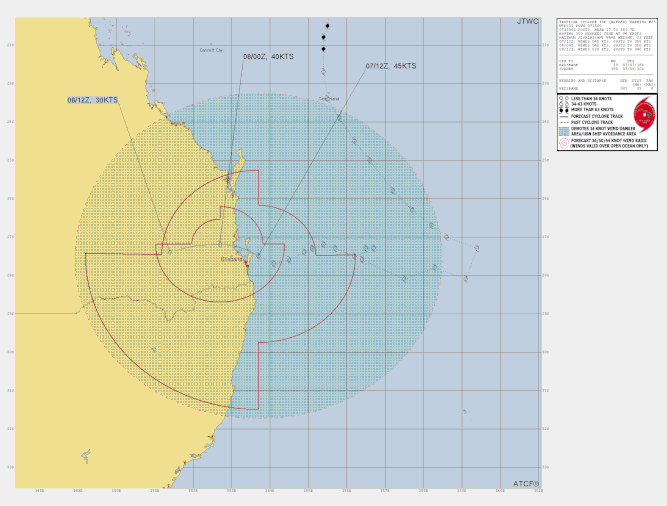
Task: Click the 08/00Z, 40KTS forecast label
Action: point(268,57)
